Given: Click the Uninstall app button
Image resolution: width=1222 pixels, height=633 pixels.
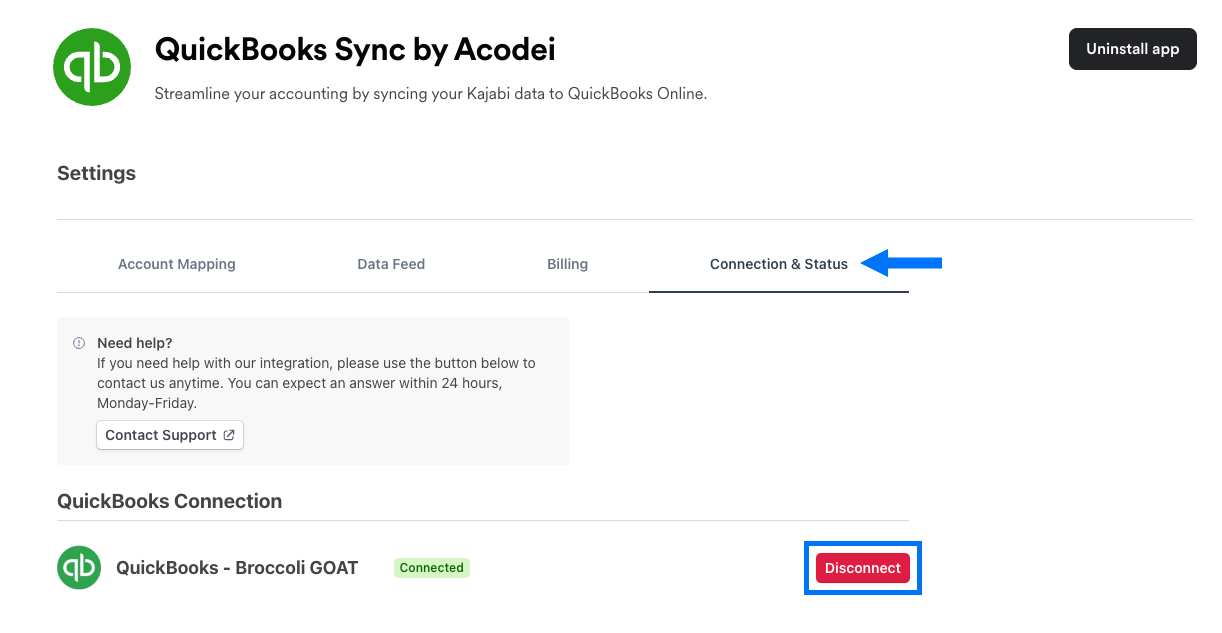Looking at the screenshot, I should 1132,48.
